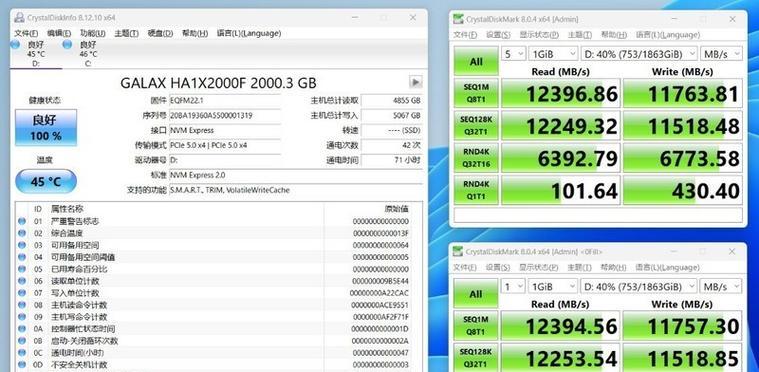Open top CrystalDiskMark drive selector D: 40%

pos(639,54)
